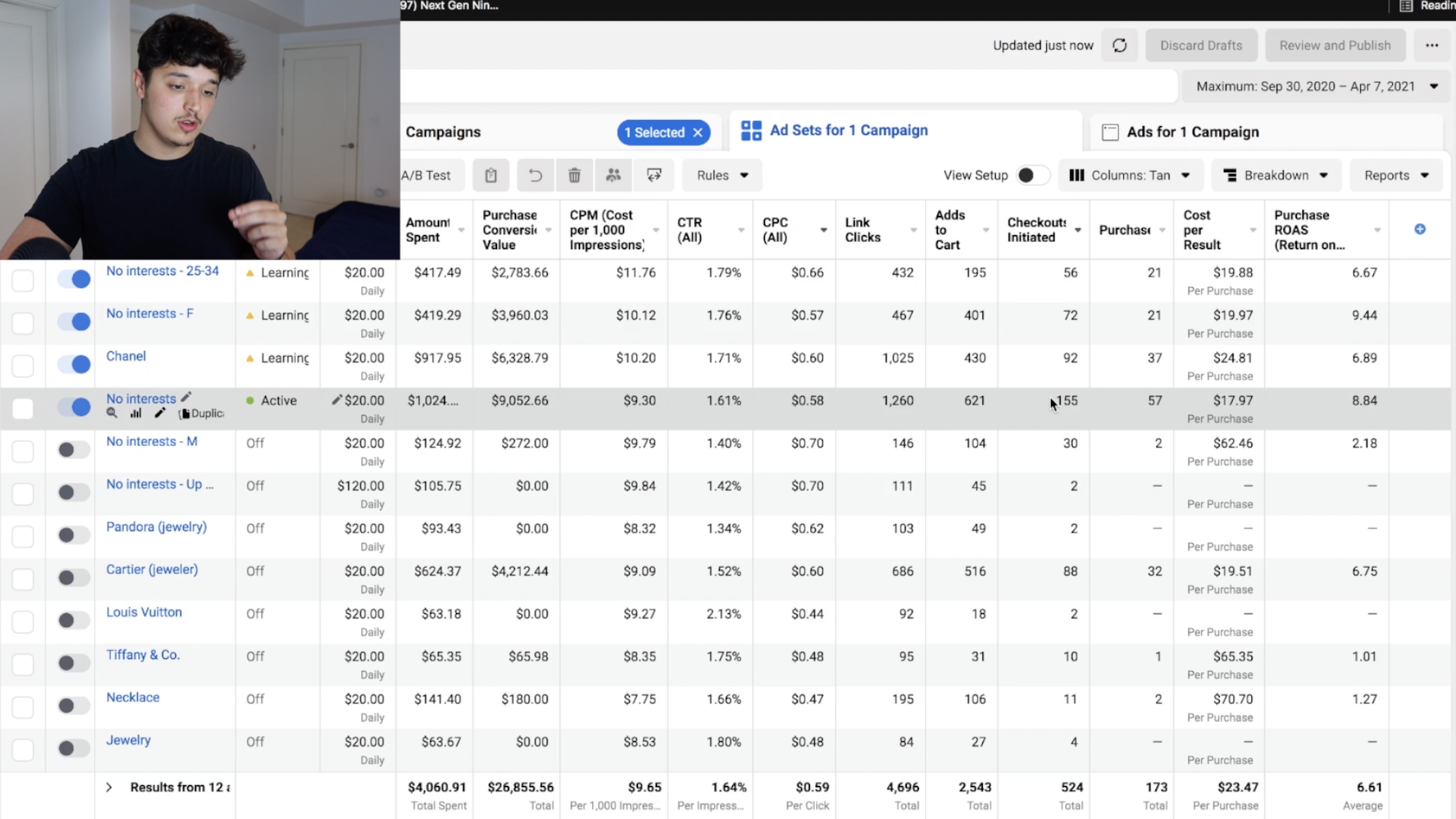The image size is (1456, 819).
Task: Click the Discard Drafts button
Action: [x=1201, y=46]
